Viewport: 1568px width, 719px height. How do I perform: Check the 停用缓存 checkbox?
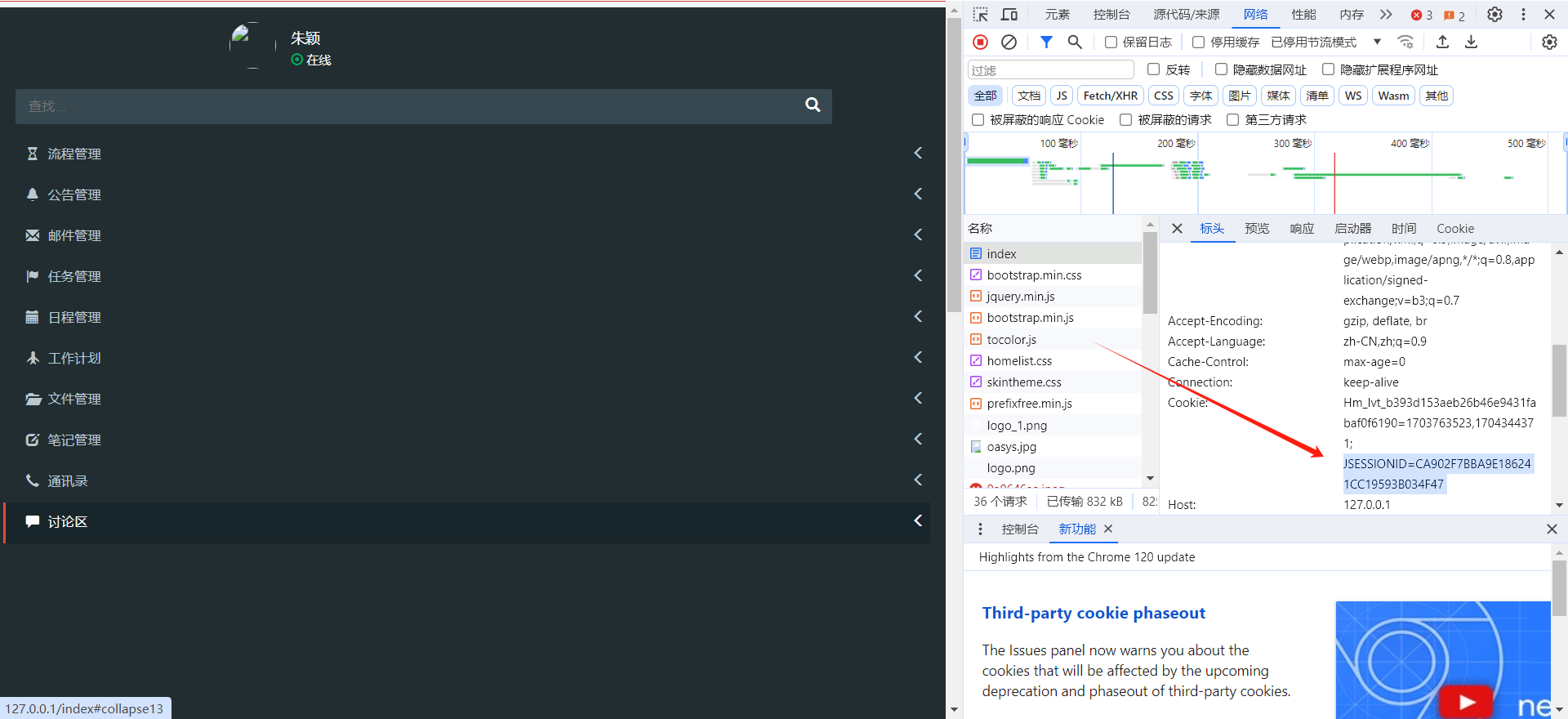[x=1198, y=42]
